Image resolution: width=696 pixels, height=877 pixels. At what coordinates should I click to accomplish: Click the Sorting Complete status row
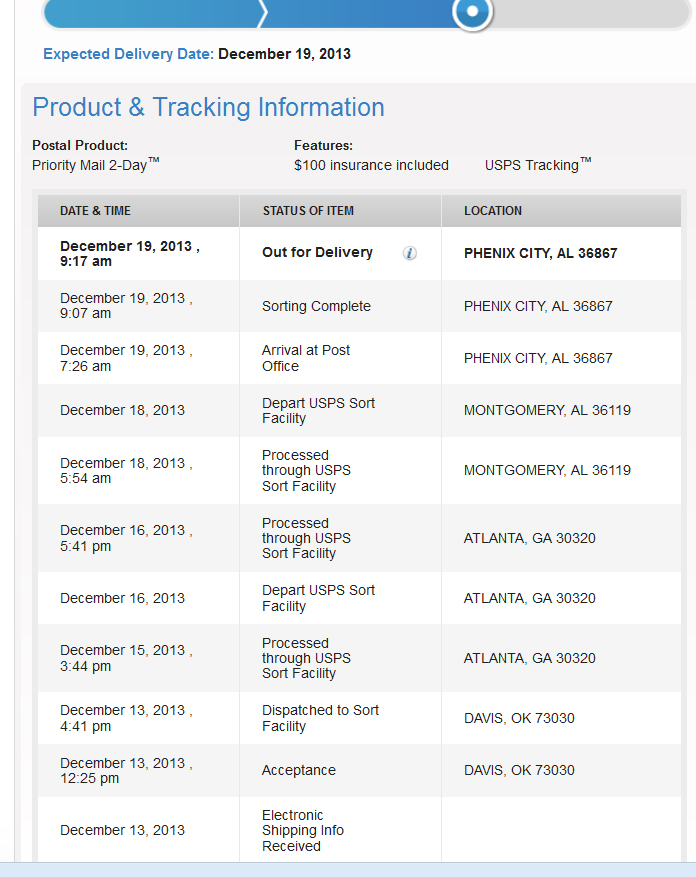[x=316, y=306]
